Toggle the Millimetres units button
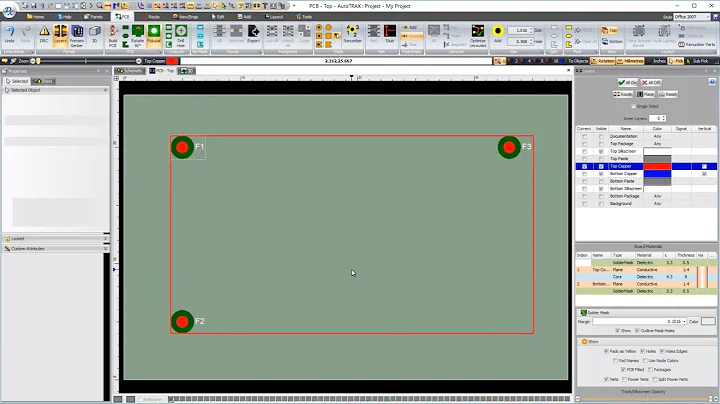The image size is (720, 404). pos(630,61)
